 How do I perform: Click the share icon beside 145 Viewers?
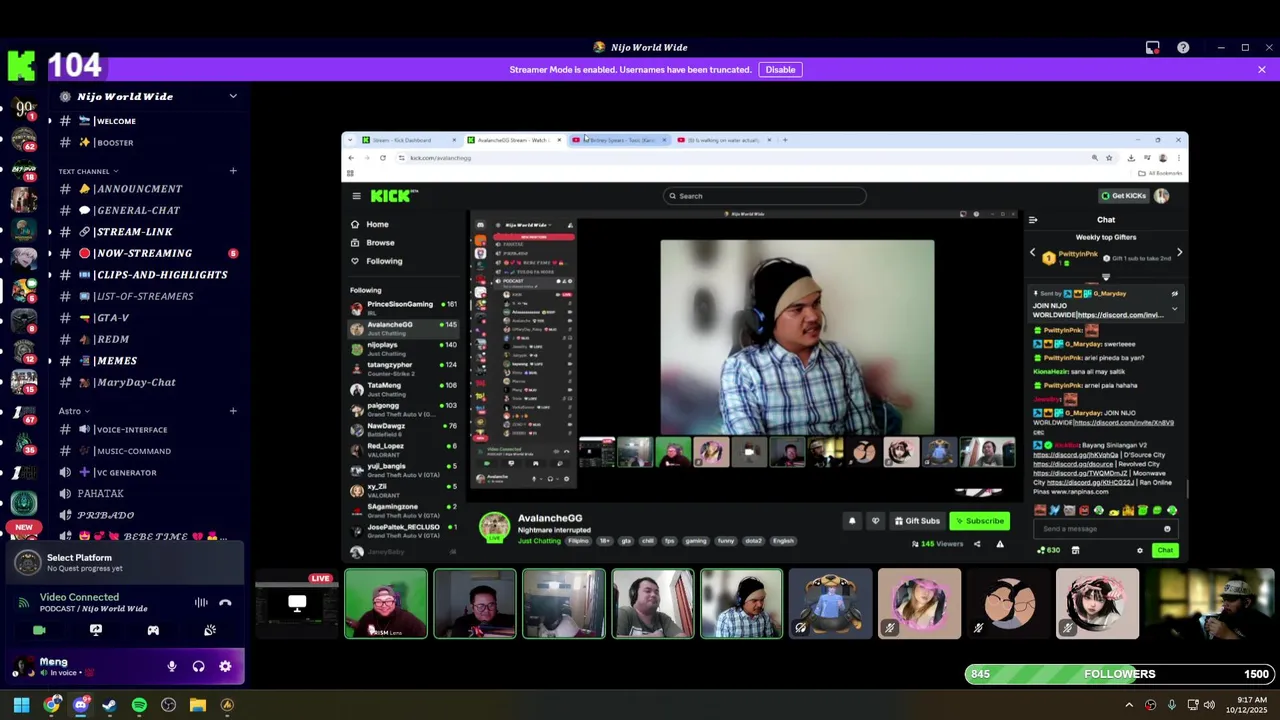(977, 544)
